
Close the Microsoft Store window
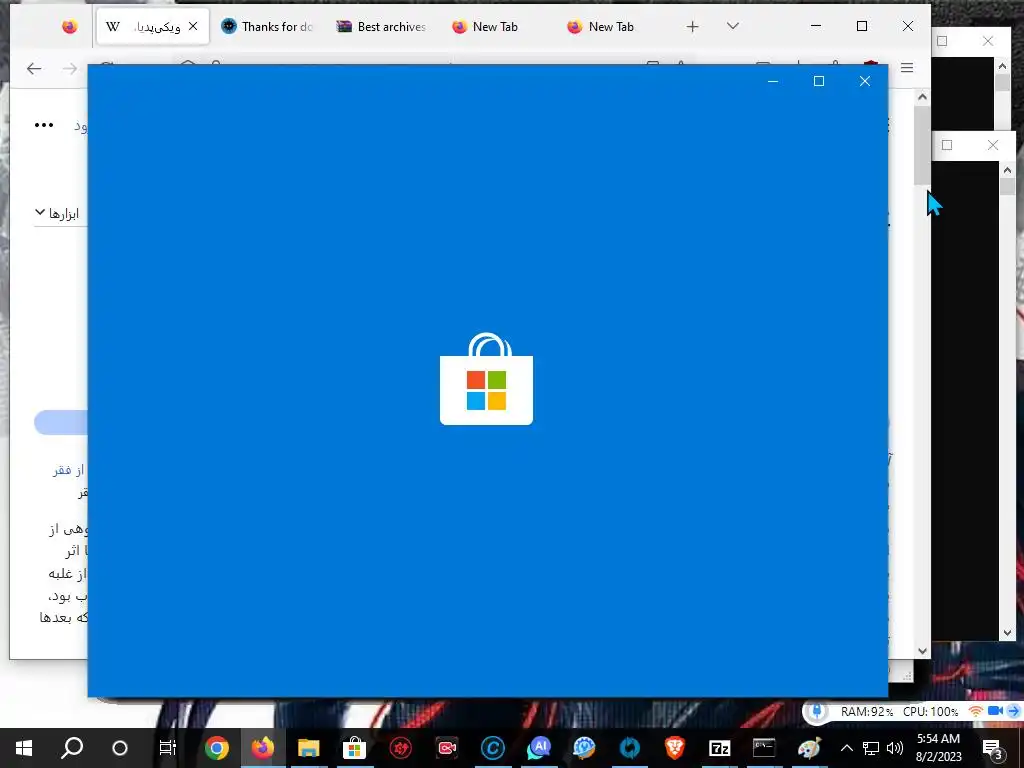[x=865, y=81]
